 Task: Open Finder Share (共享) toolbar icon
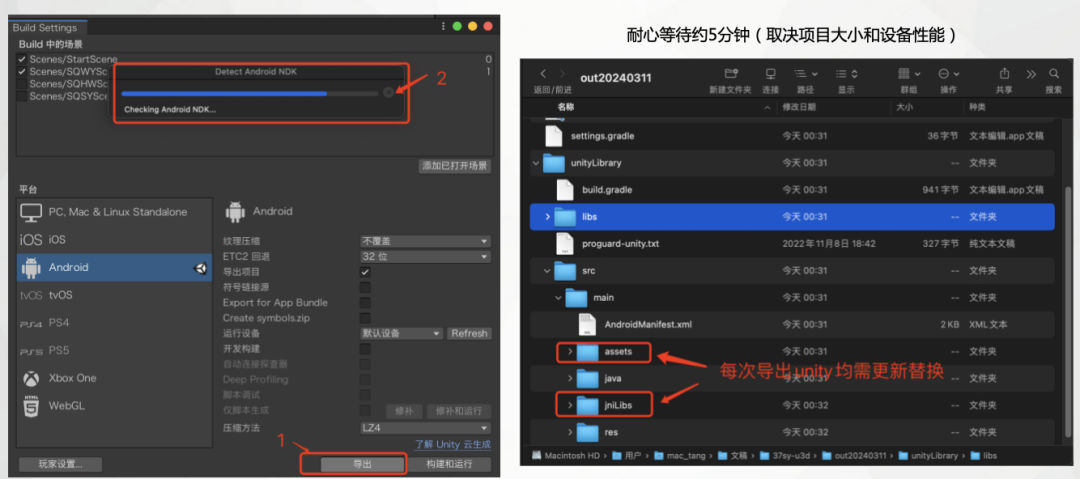click(x=1004, y=73)
